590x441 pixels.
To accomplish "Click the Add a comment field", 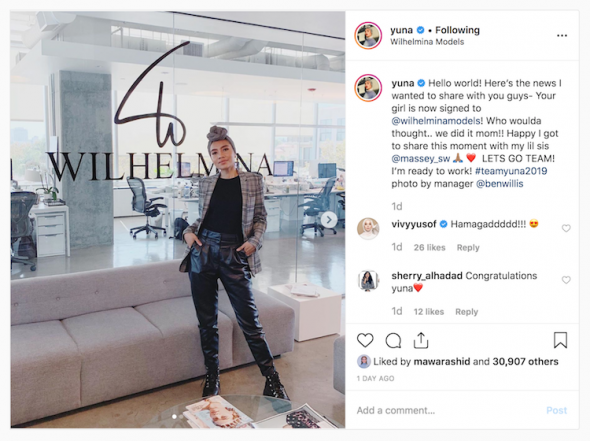I will click(x=448, y=410).
